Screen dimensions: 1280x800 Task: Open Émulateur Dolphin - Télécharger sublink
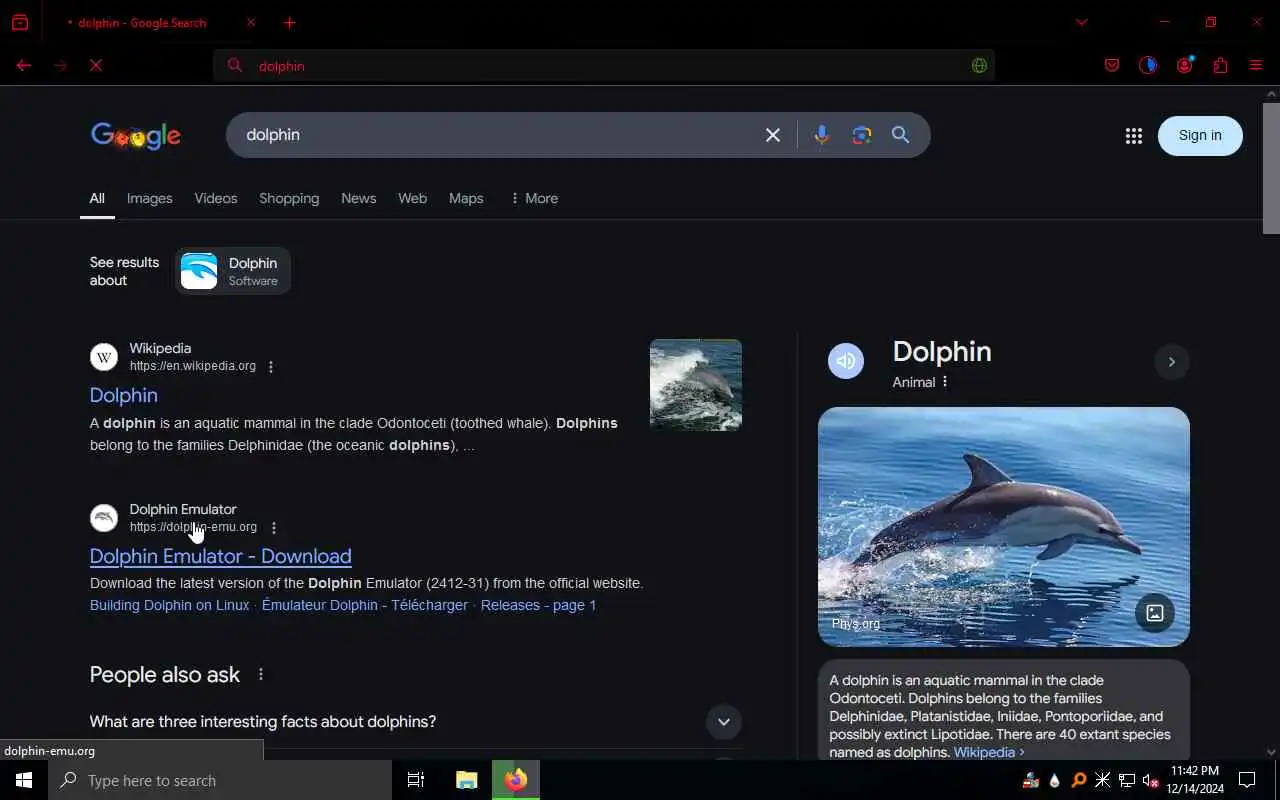click(x=365, y=605)
